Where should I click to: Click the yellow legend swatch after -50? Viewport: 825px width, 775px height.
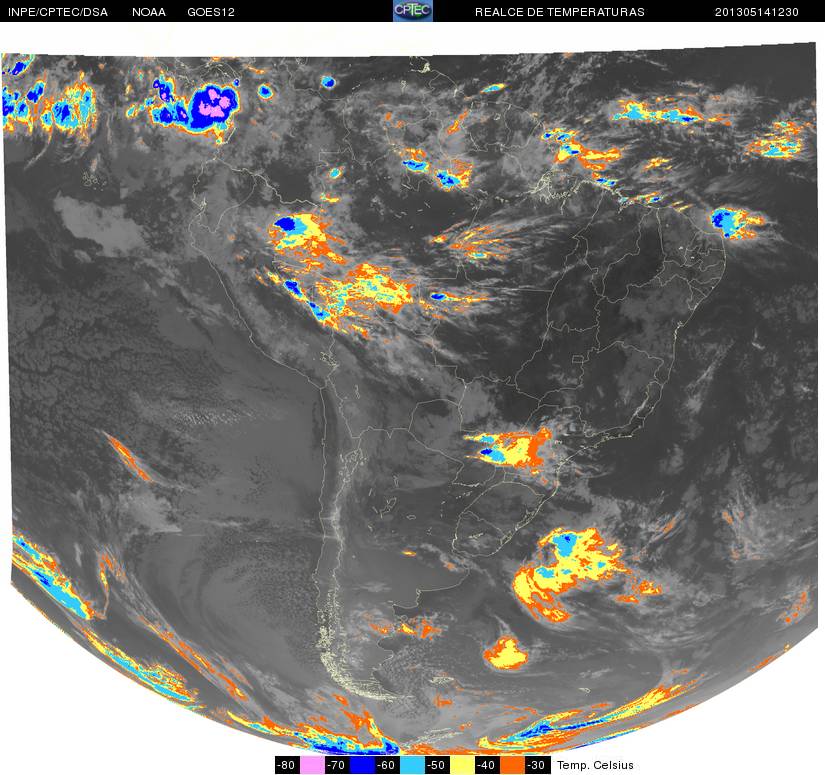pyautogui.click(x=462, y=765)
